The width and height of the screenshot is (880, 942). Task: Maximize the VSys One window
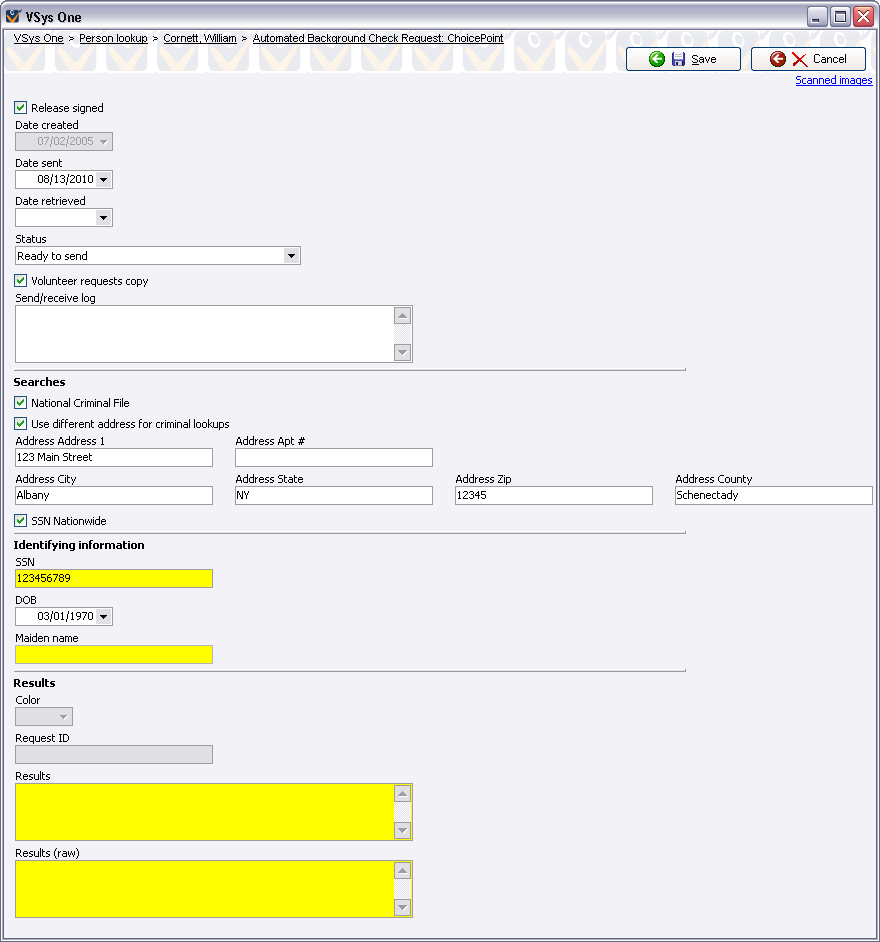pyautogui.click(x=840, y=16)
